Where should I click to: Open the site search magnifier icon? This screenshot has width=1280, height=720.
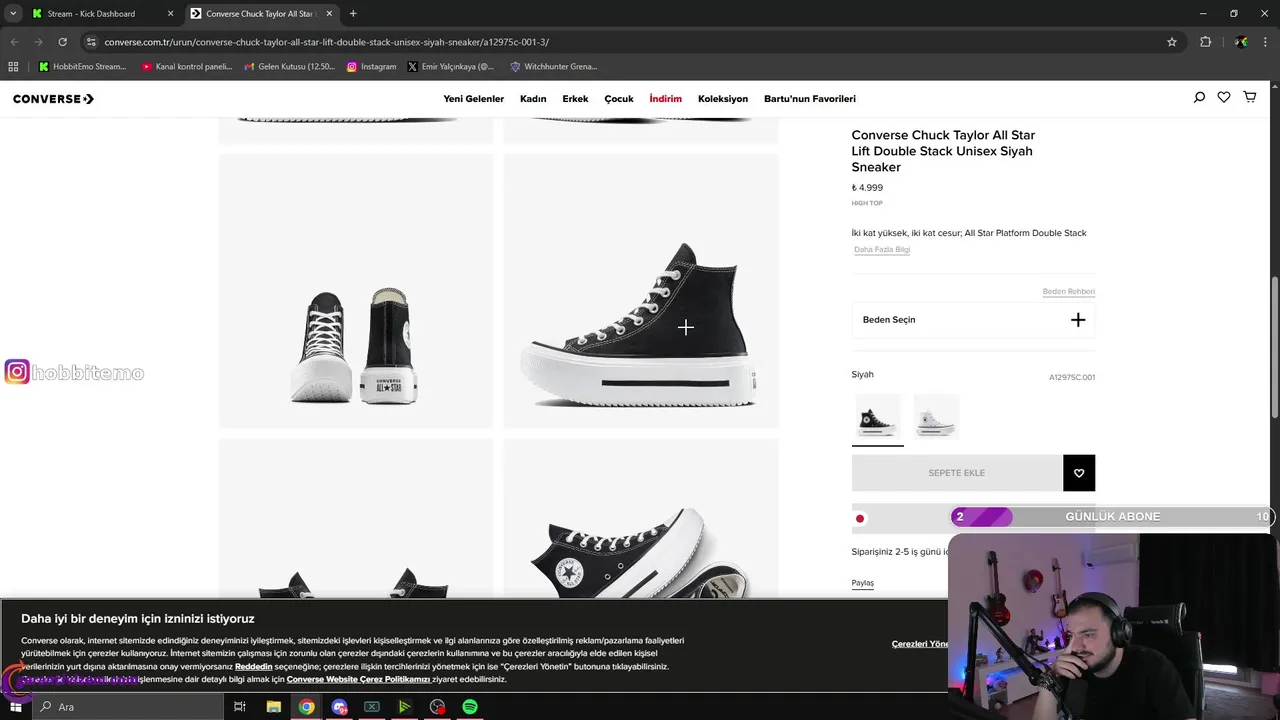1199,97
